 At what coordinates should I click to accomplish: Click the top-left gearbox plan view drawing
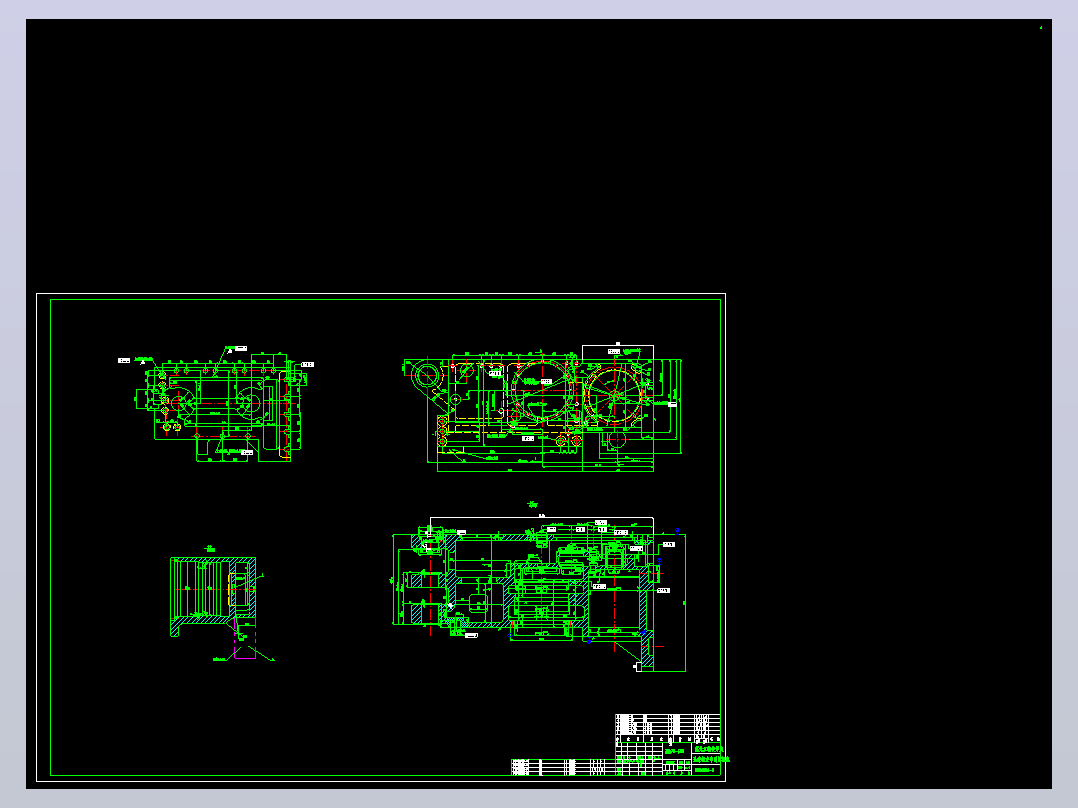click(215, 404)
